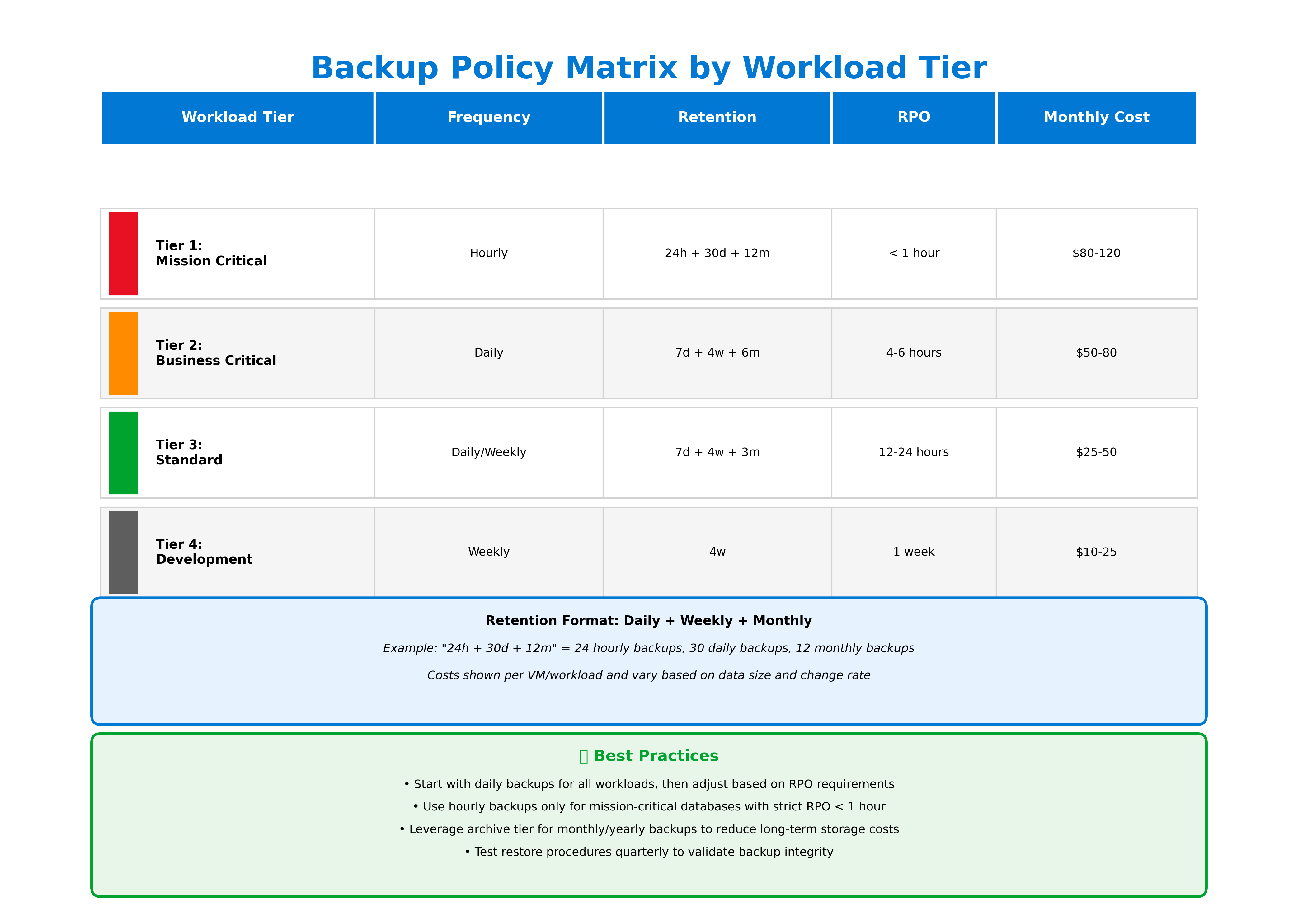Click the 4-6 hours RPO cell
The width and height of the screenshot is (1298, 924).
(913, 353)
